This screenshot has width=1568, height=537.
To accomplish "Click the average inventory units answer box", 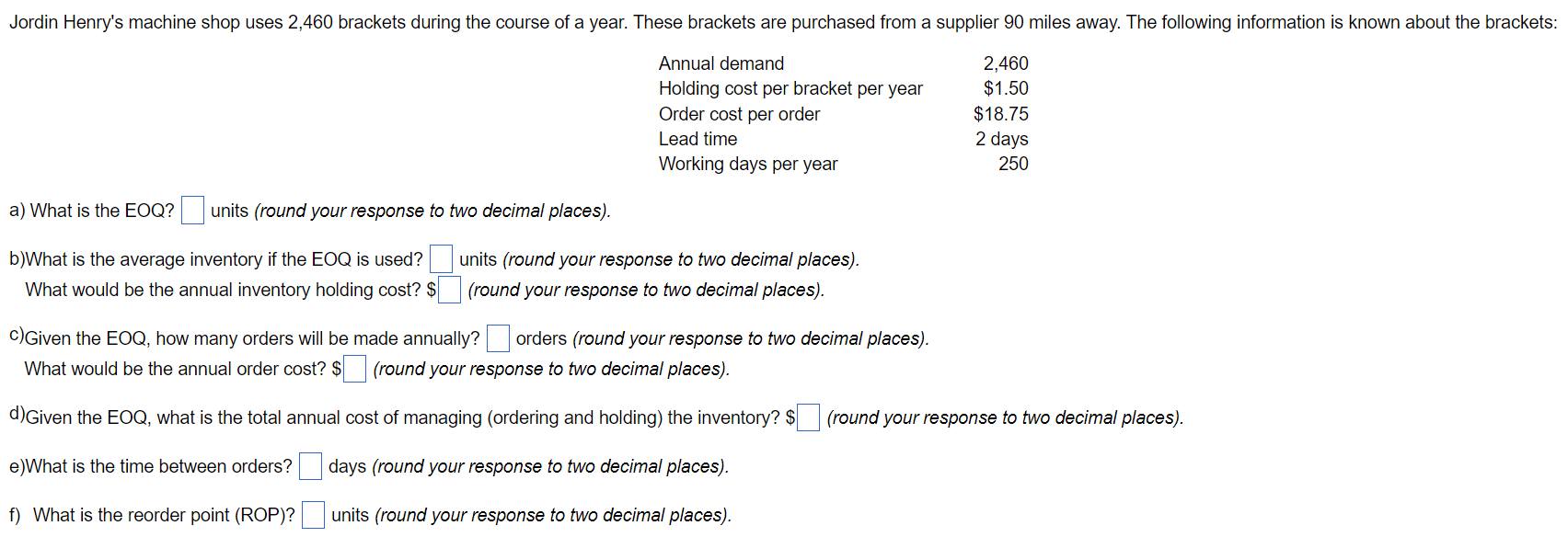I will click(441, 258).
